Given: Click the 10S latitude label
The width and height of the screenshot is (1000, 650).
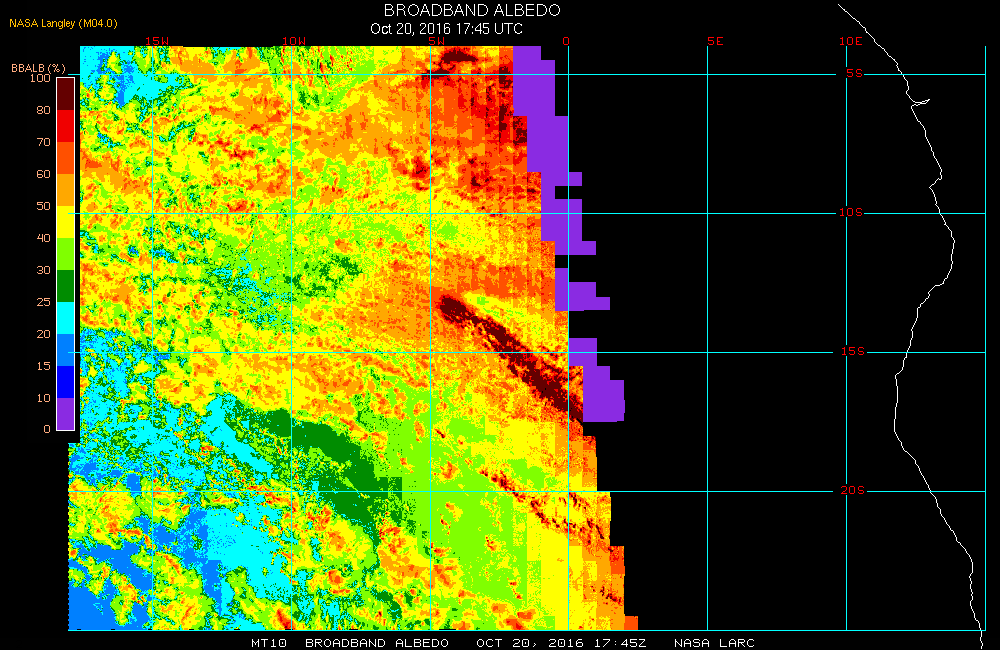Looking at the screenshot, I should tap(851, 212).
